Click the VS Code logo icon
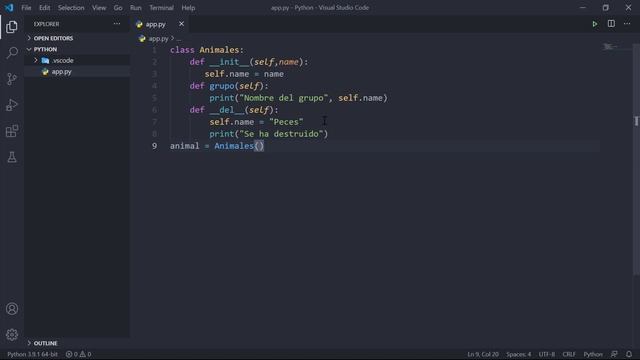Viewport: 640px width, 360px height. pos(9,7)
